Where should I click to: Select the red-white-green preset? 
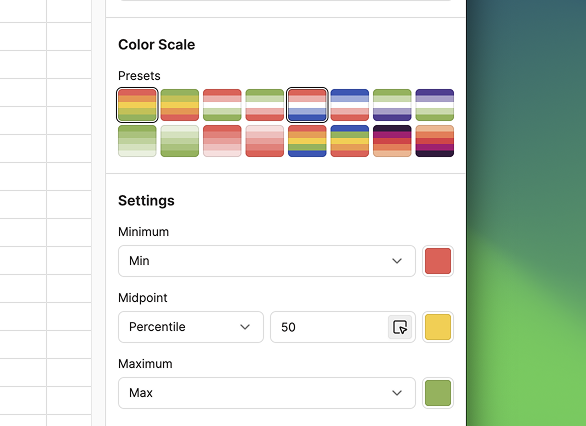tap(222, 105)
